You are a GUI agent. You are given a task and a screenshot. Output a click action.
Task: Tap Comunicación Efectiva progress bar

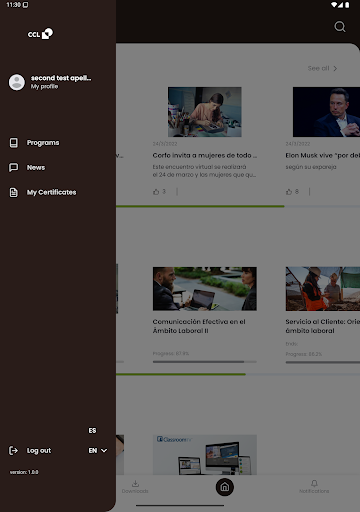pyautogui.click(x=205, y=362)
